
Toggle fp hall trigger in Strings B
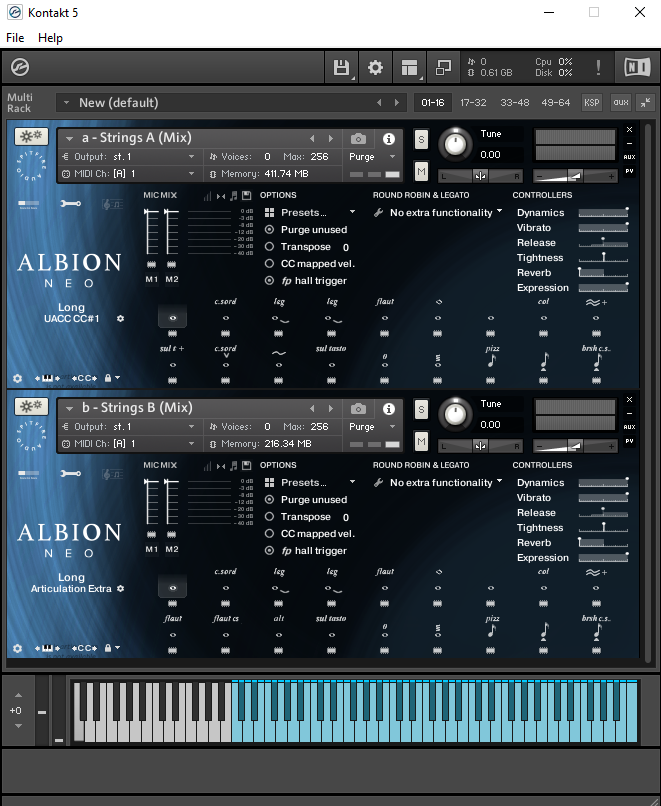click(269, 551)
